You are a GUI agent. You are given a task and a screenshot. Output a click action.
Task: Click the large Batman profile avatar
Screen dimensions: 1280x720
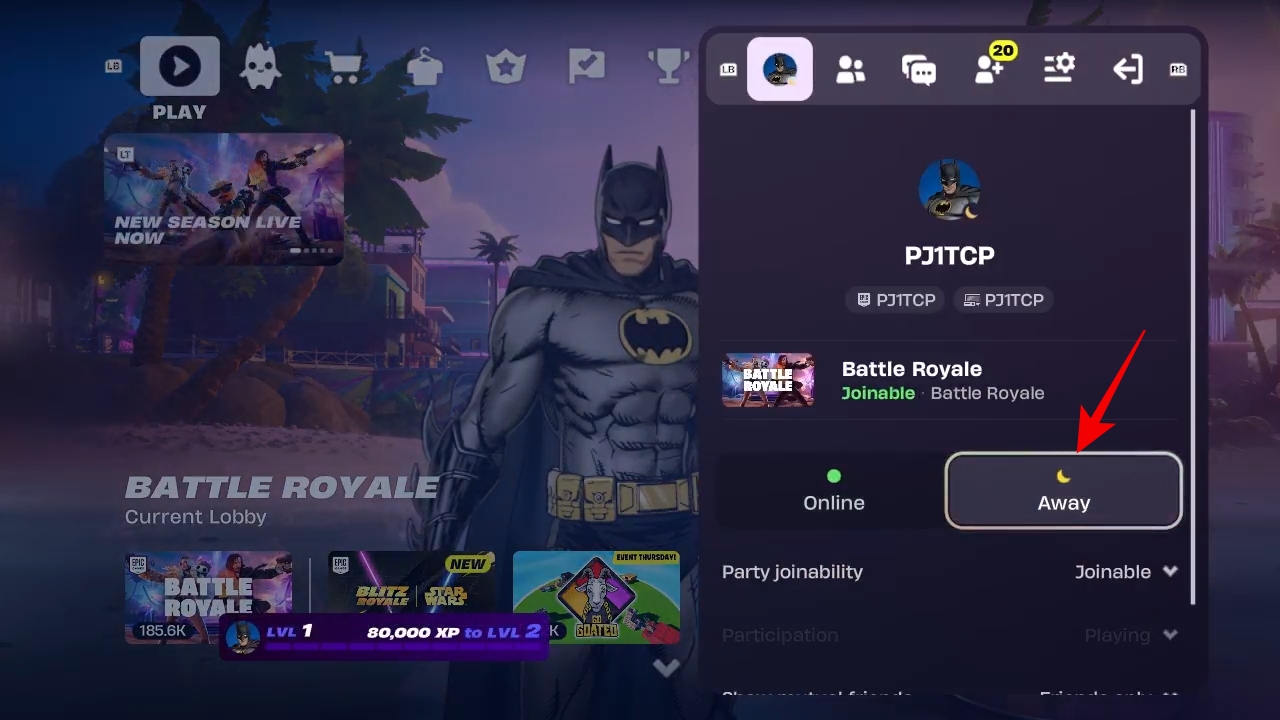949,189
